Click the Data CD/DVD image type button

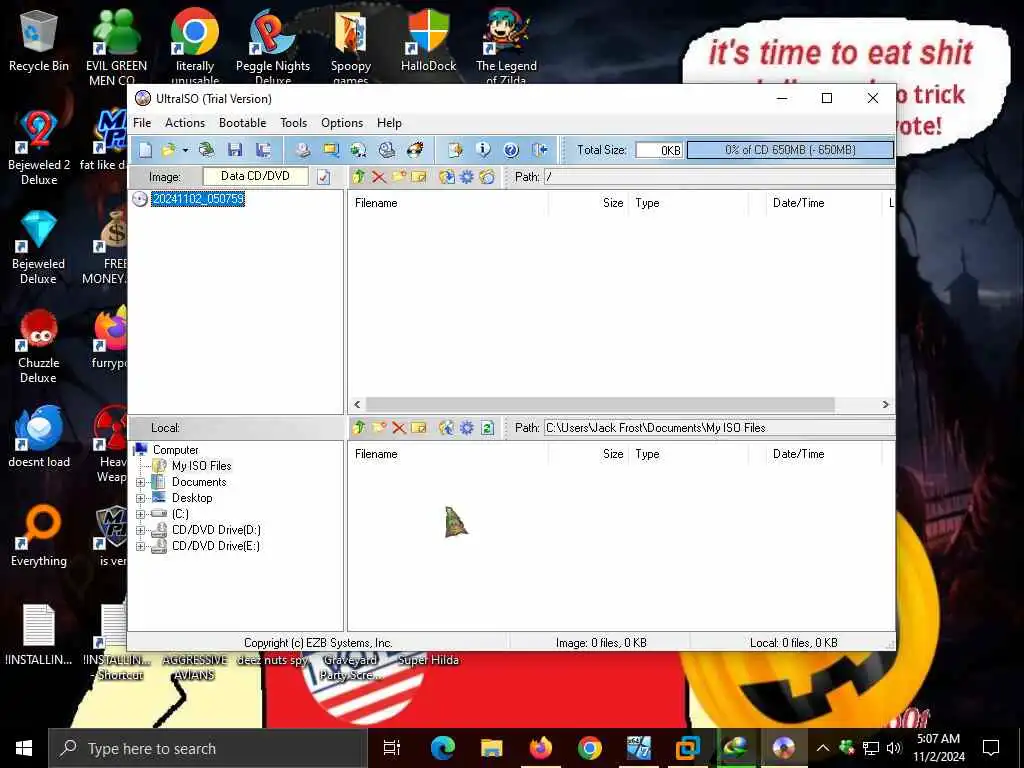255,176
